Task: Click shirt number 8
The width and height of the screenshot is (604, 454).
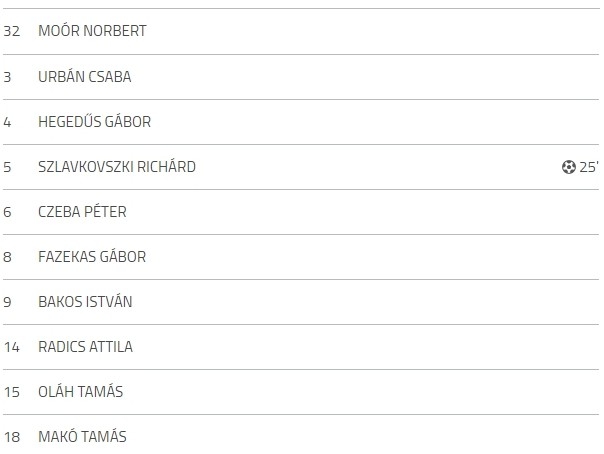Action: click(7, 257)
